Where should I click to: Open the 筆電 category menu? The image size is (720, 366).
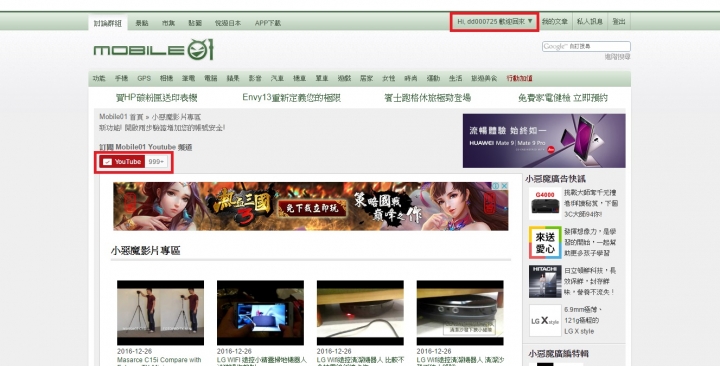pos(188,79)
